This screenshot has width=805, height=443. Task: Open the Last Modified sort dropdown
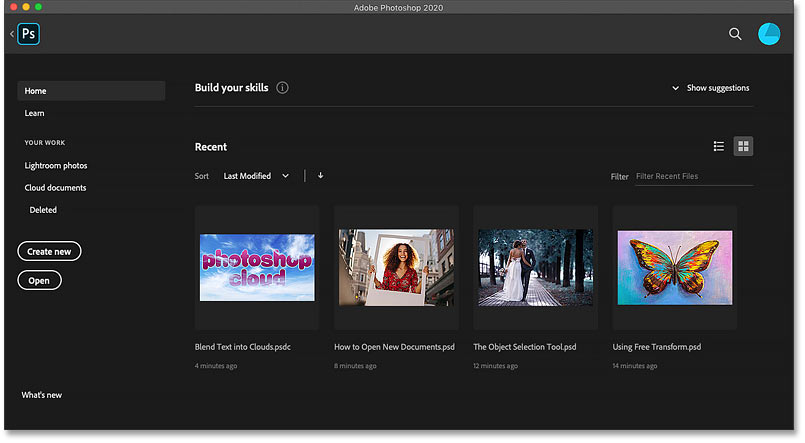[x=256, y=176]
